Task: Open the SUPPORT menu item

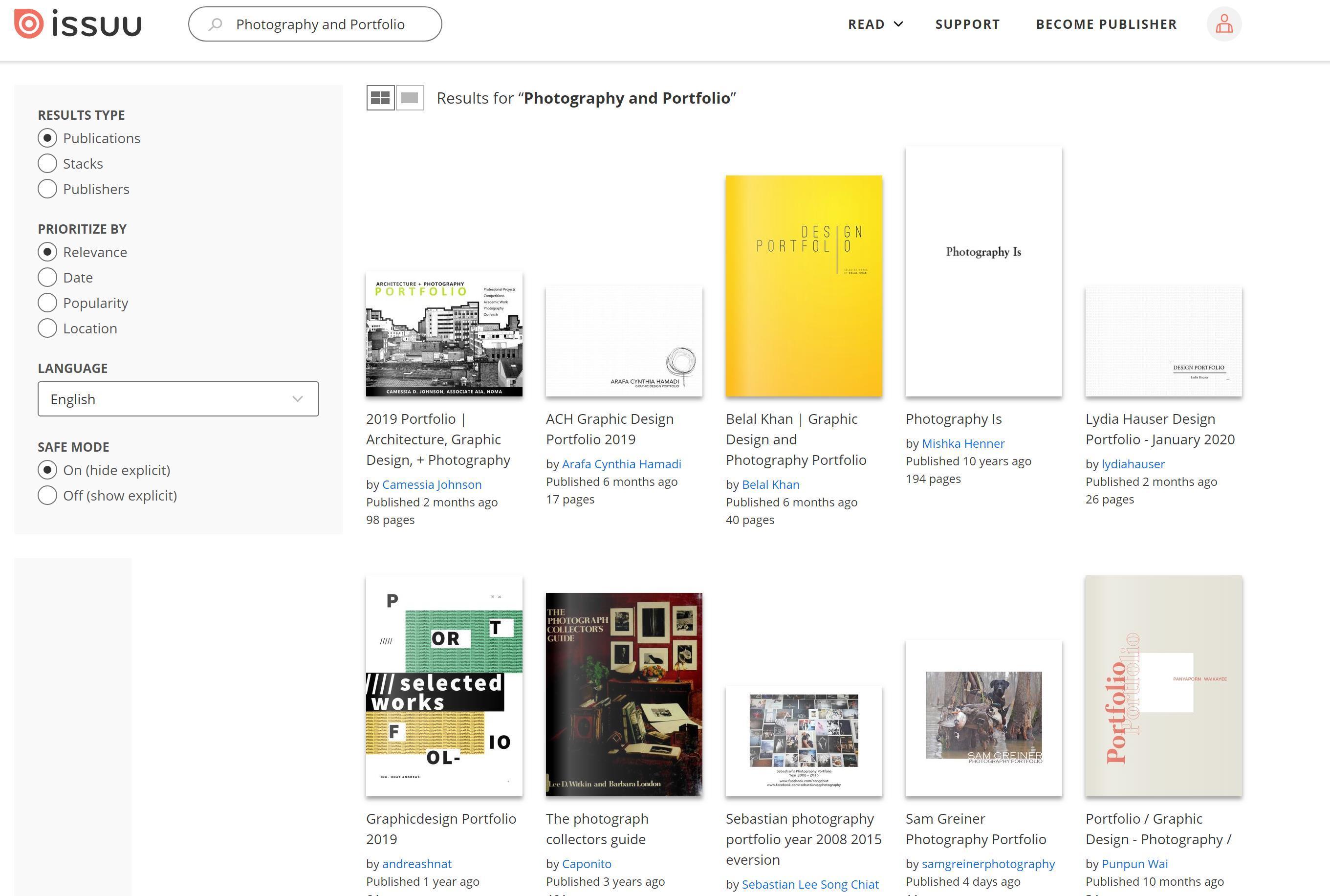Action: point(967,24)
